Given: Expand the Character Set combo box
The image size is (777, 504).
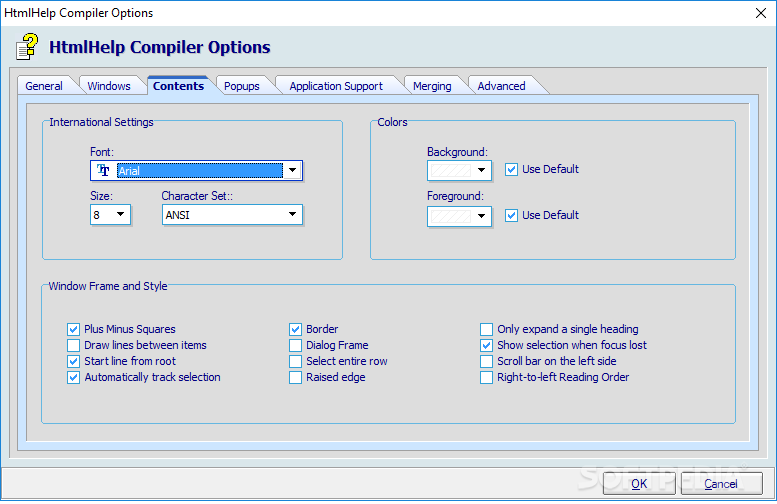Looking at the screenshot, I should [292, 215].
